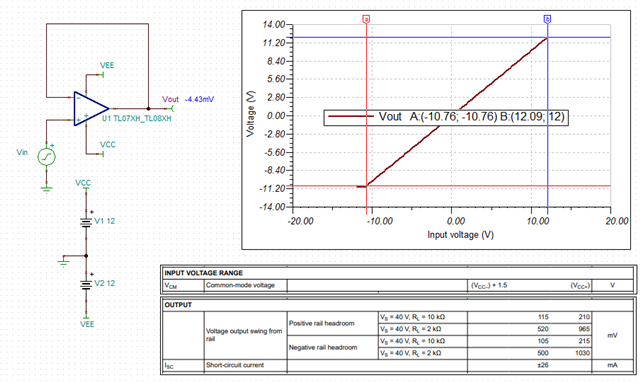
Task: Click the 'Input voltage (V)' axis title
Action: (460, 235)
